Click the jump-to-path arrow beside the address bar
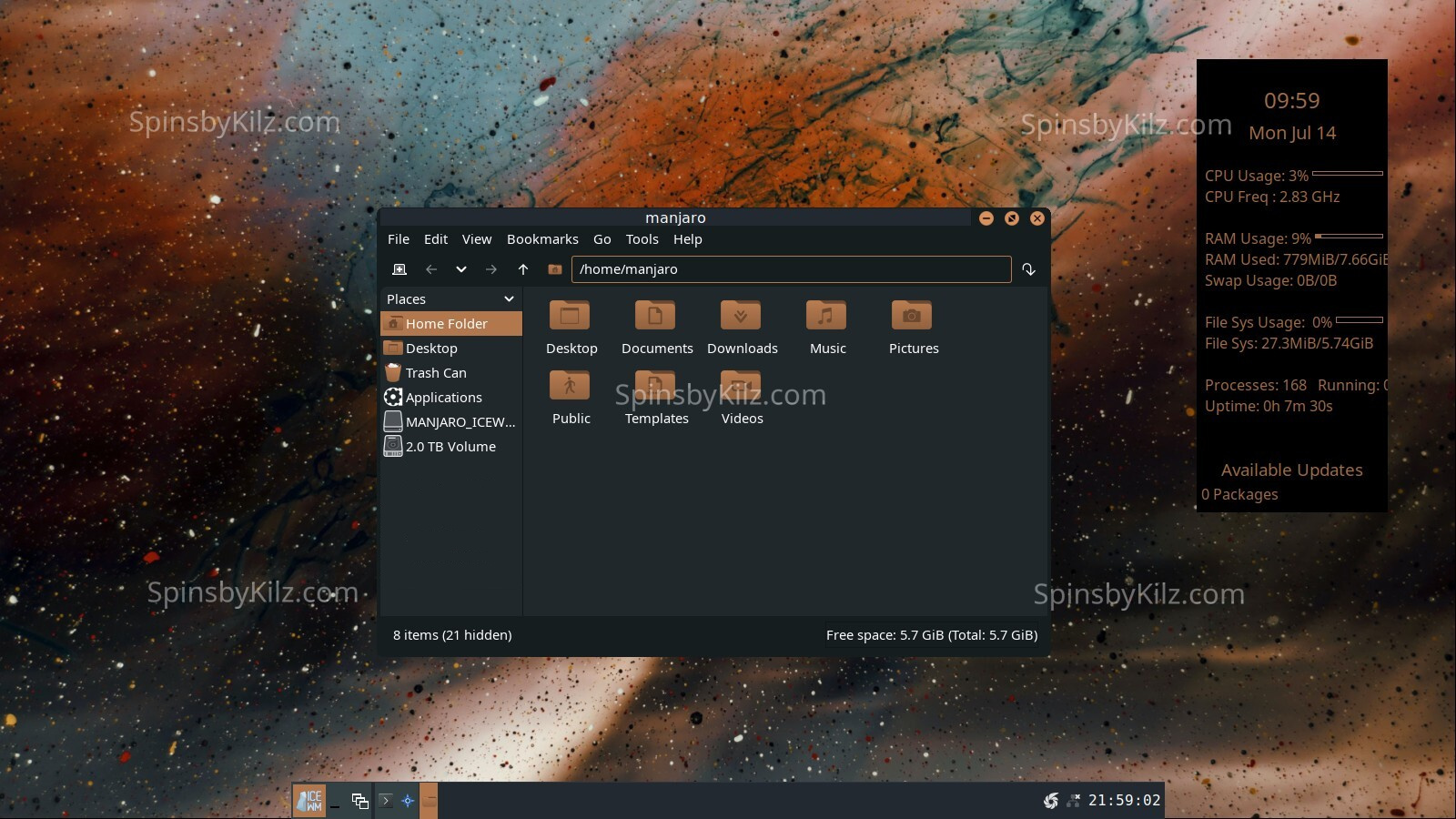The width and height of the screenshot is (1456, 819). (x=1029, y=269)
